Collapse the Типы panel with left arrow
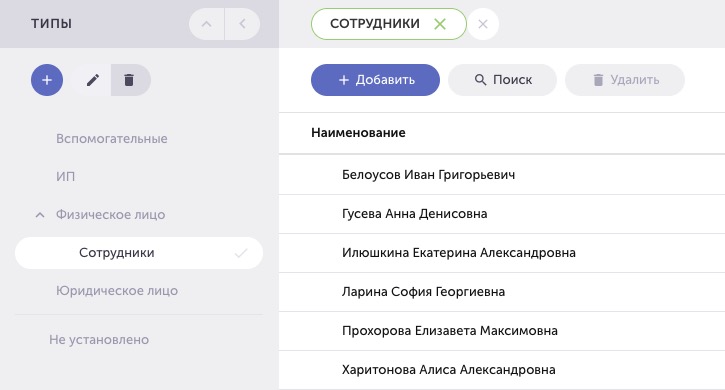Screen dimensions: 725x390 point(242,24)
